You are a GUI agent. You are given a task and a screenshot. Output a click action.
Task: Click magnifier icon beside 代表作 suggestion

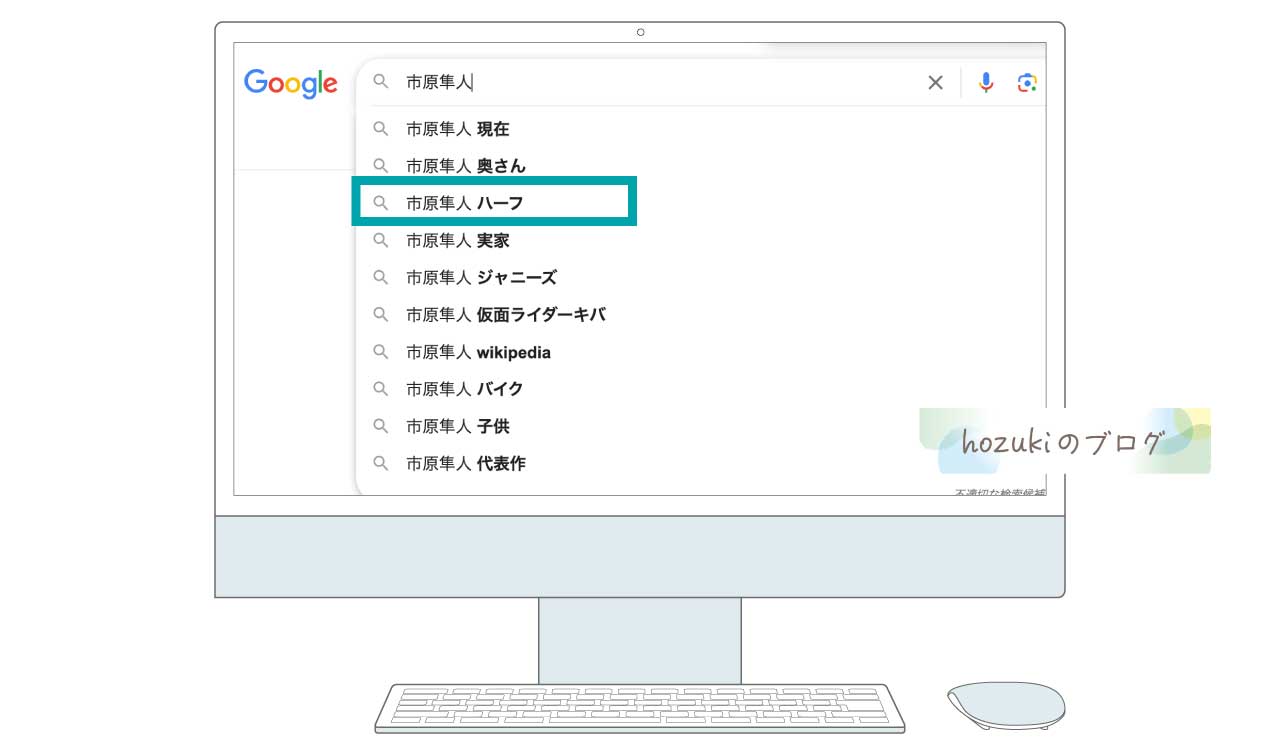[x=380, y=463]
